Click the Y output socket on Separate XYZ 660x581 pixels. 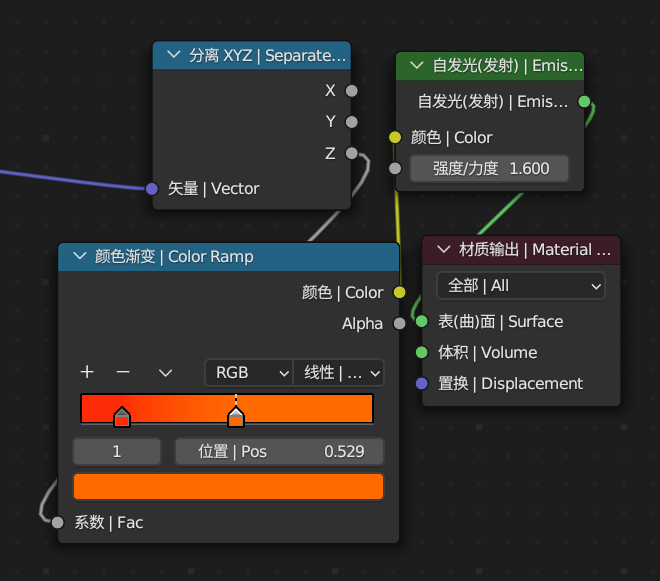[x=351, y=122]
